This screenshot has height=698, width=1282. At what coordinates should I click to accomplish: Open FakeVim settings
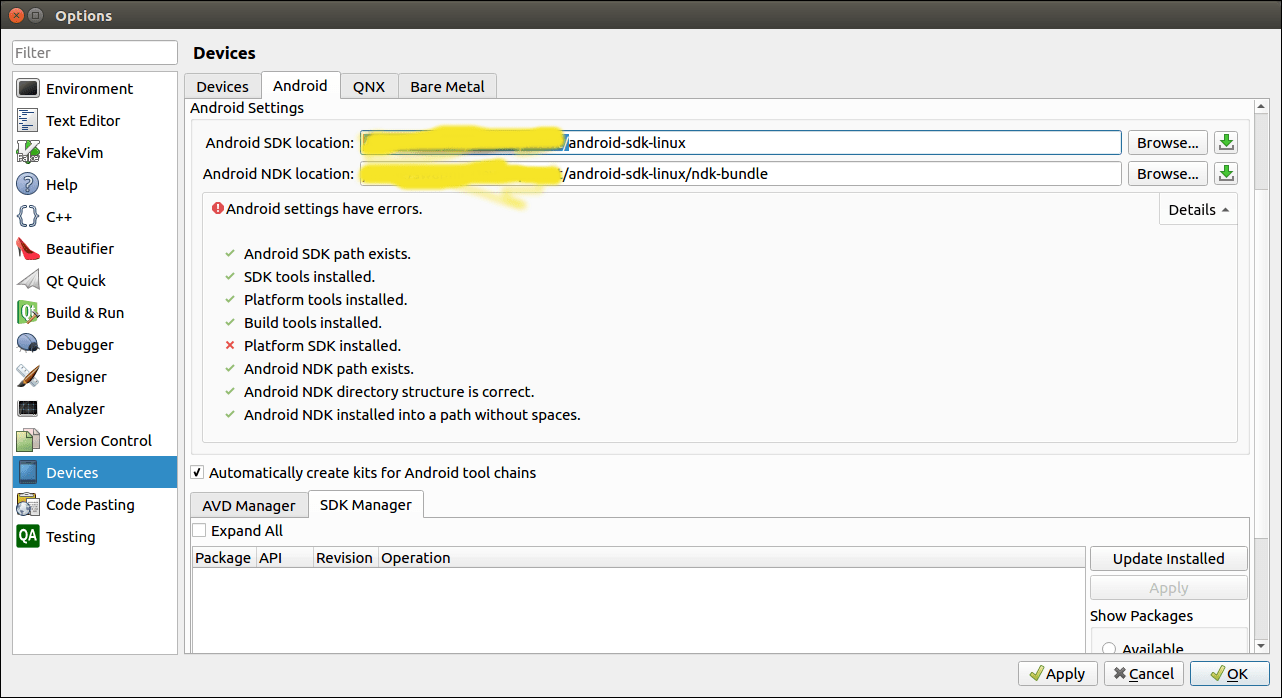coord(95,153)
